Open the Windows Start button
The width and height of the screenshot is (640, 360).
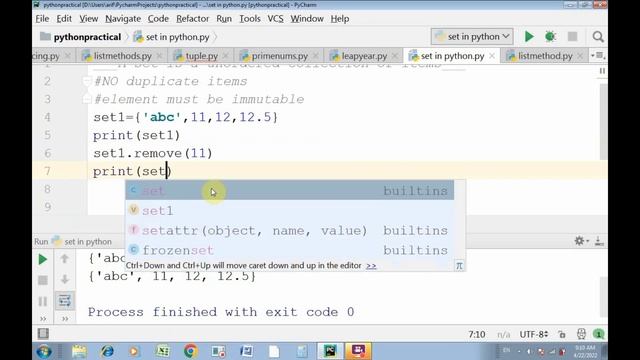point(44,351)
